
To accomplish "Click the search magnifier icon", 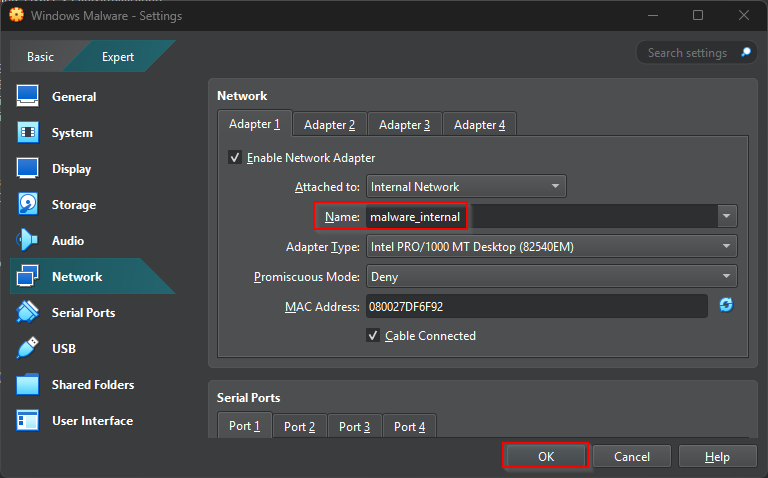I will 746,52.
